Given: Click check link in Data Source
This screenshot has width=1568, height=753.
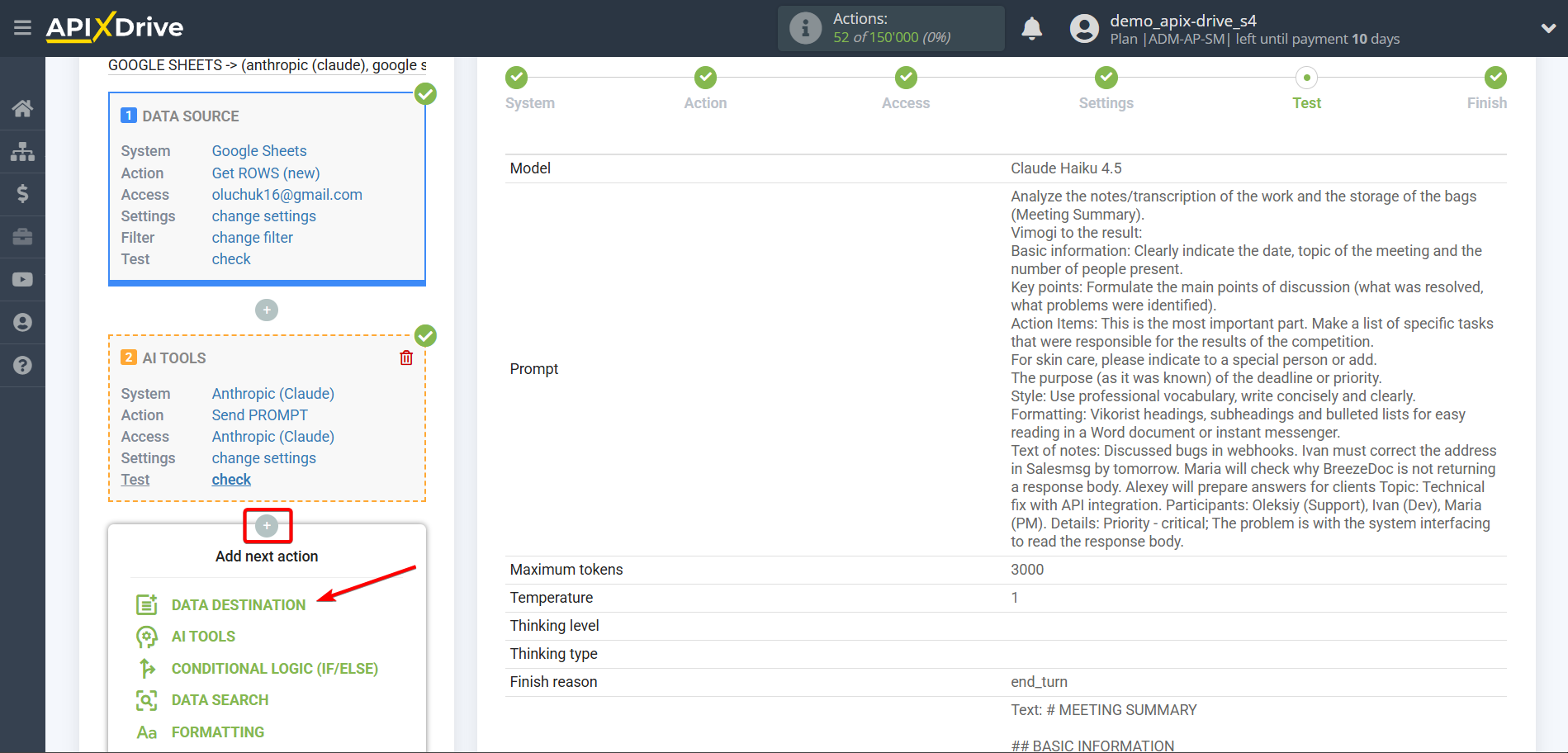Looking at the screenshot, I should [231, 259].
